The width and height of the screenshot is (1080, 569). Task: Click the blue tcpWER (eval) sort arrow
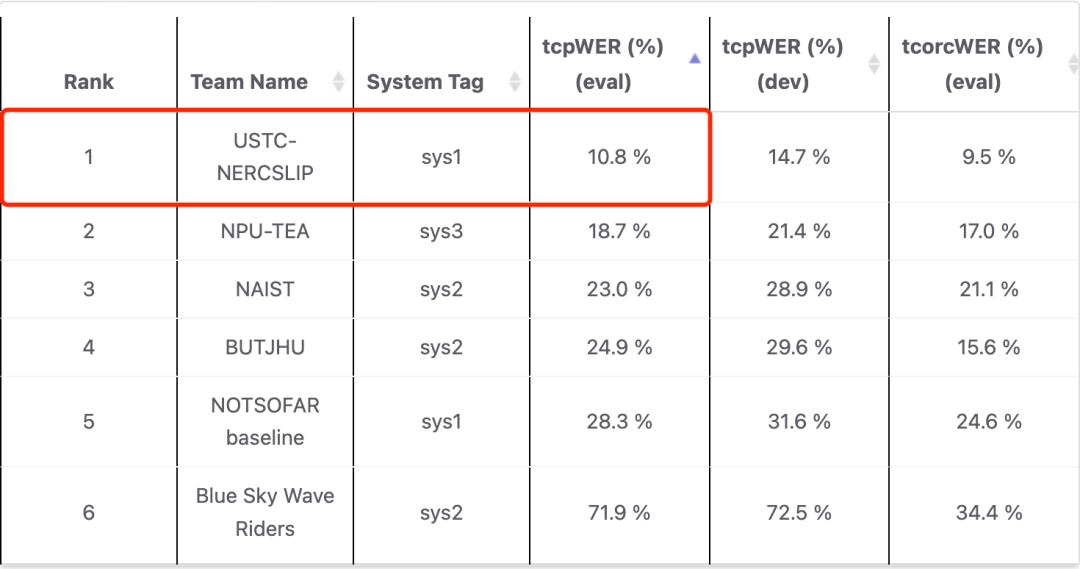click(695, 60)
